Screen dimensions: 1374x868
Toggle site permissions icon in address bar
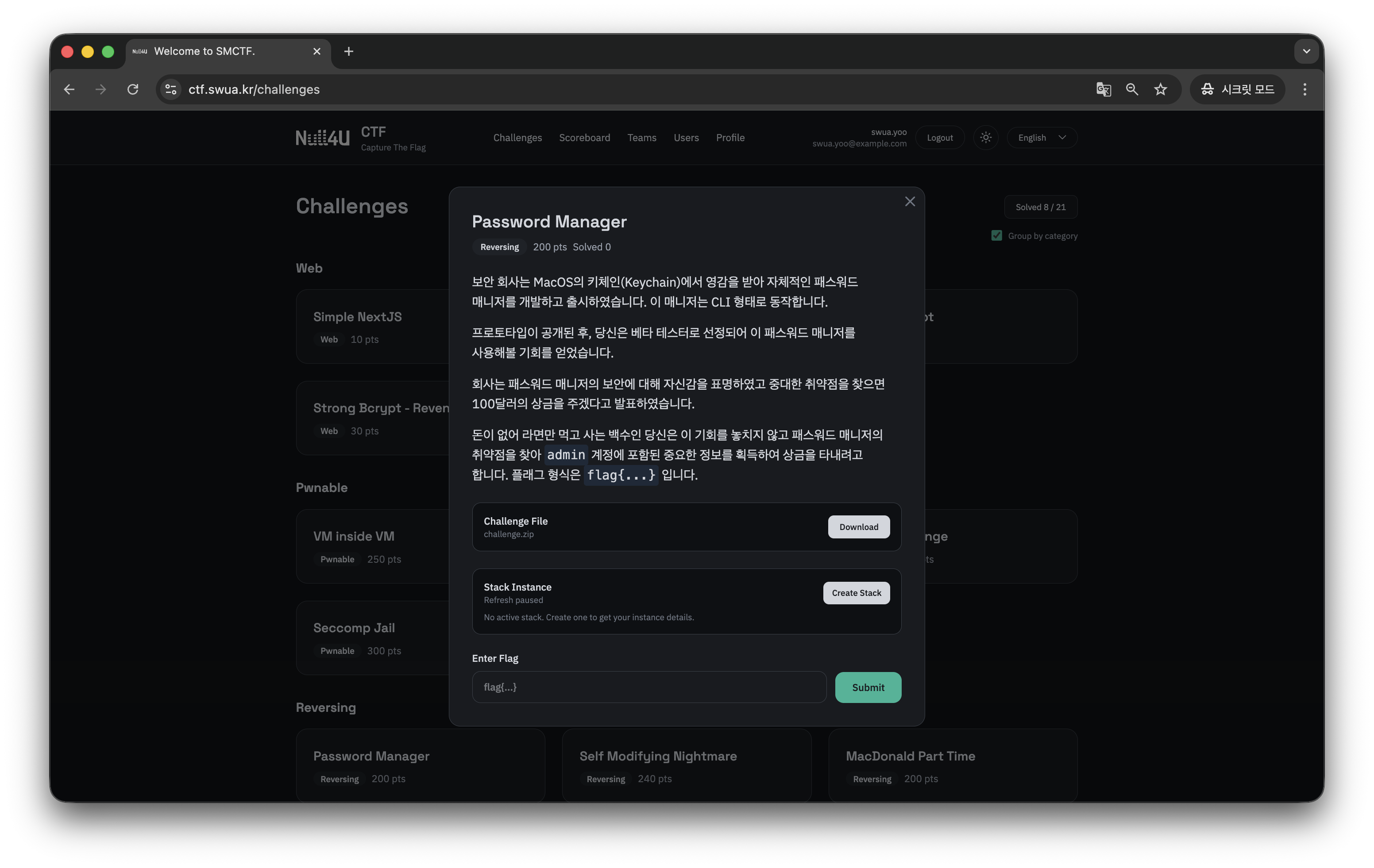pos(170,89)
